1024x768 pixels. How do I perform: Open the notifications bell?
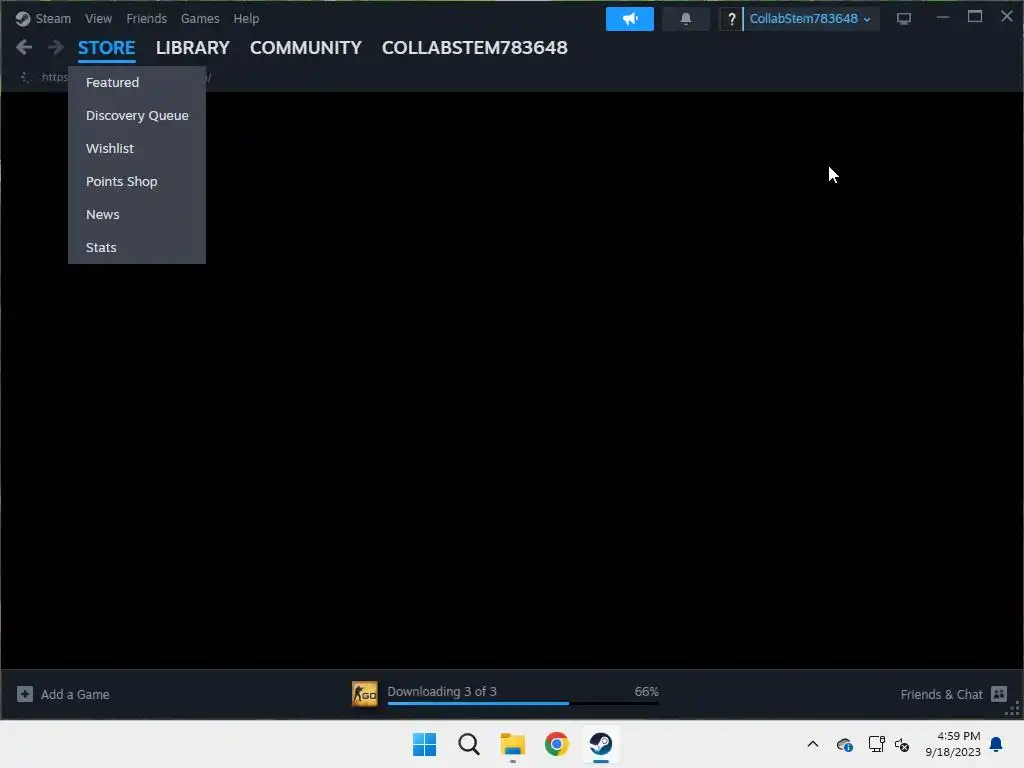(686, 19)
